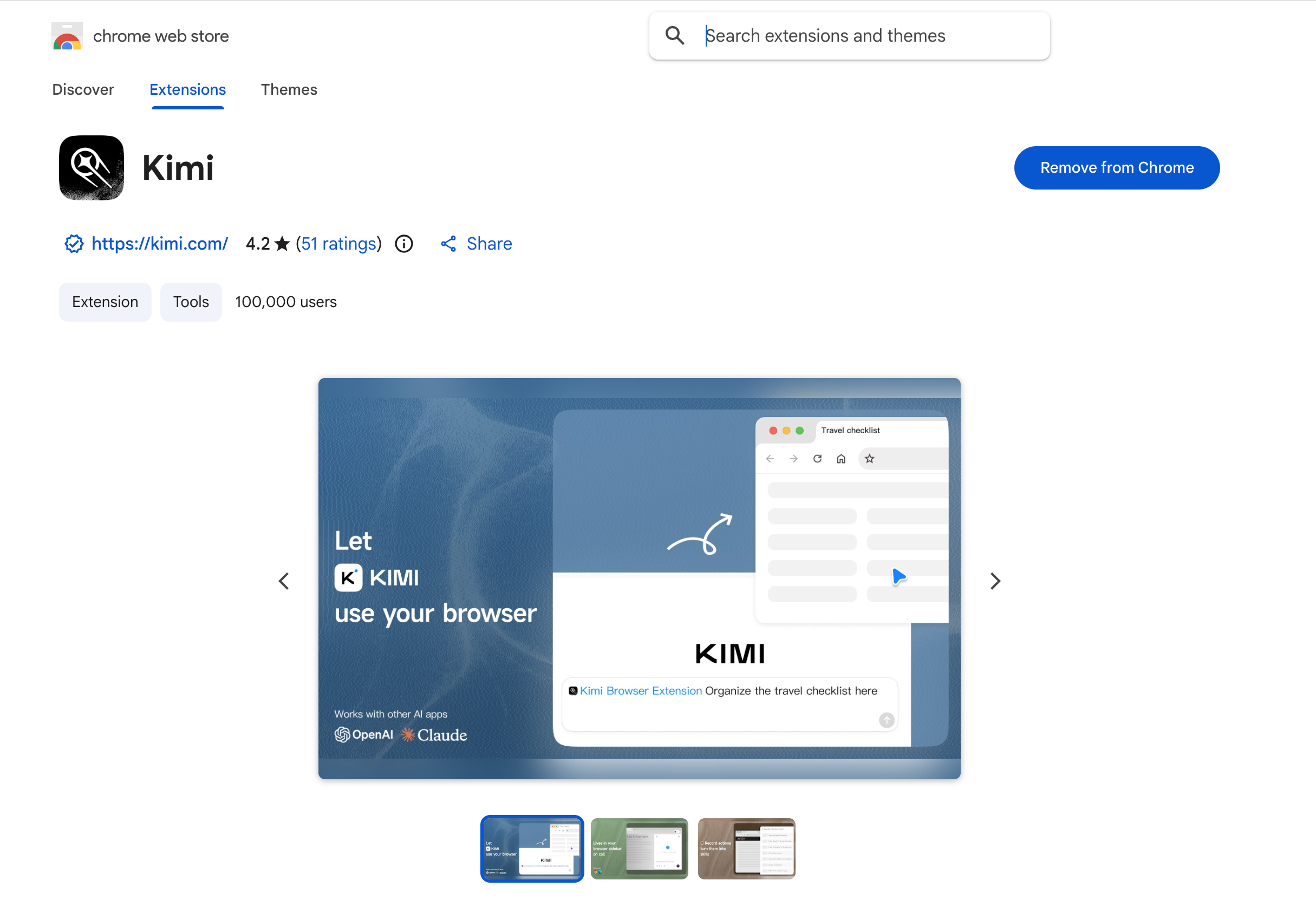Screen dimensions: 1316x900
Task: Open the ratings info icon
Action: pyautogui.click(x=404, y=244)
